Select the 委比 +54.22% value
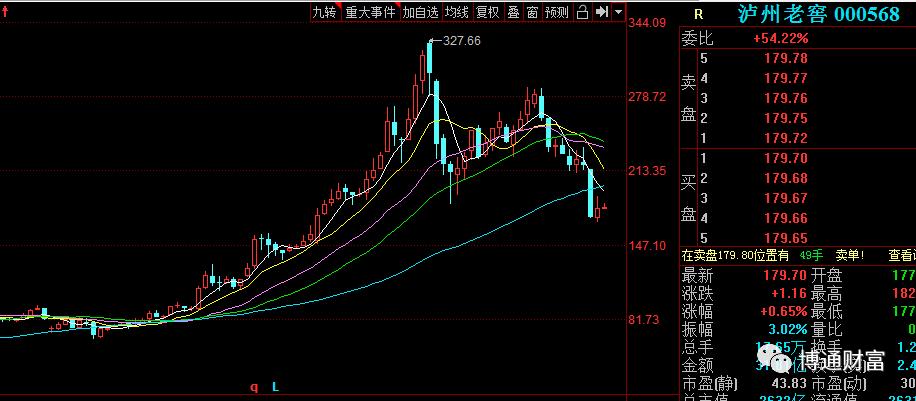Viewport: 916px width, 401px height. (x=780, y=39)
